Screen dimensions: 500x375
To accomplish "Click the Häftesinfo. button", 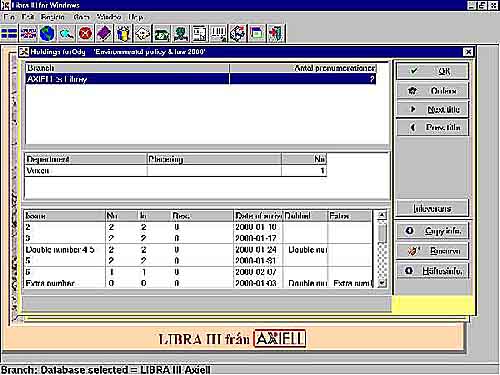I will point(432,271).
